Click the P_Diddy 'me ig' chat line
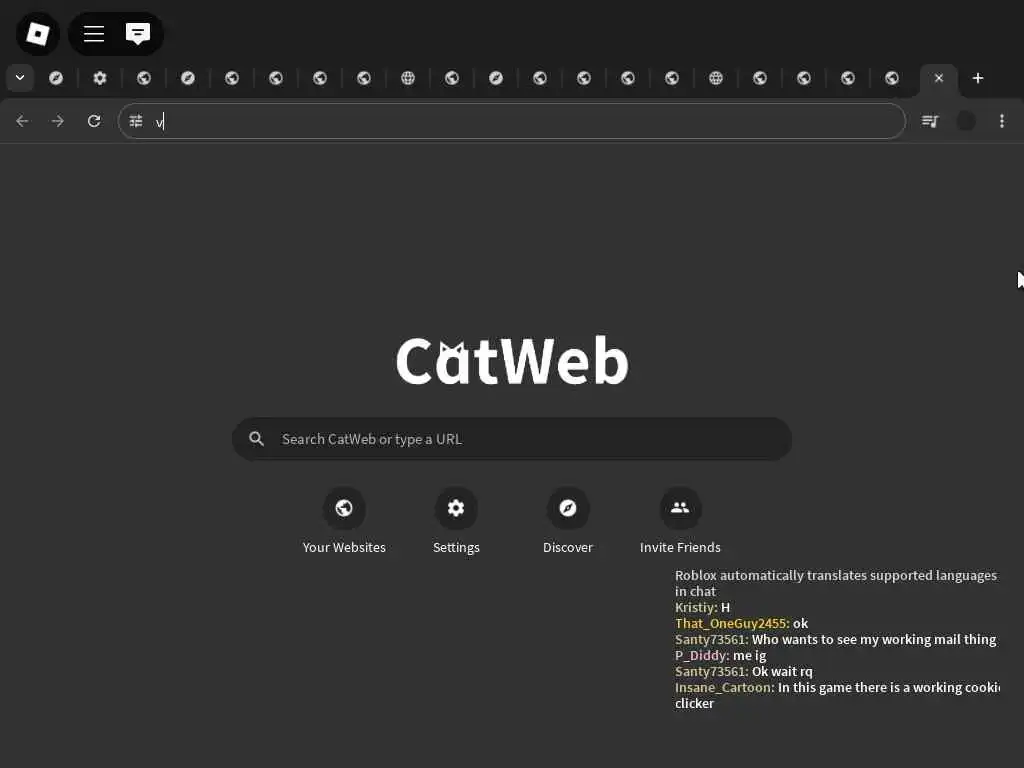1024x768 pixels. coord(720,656)
